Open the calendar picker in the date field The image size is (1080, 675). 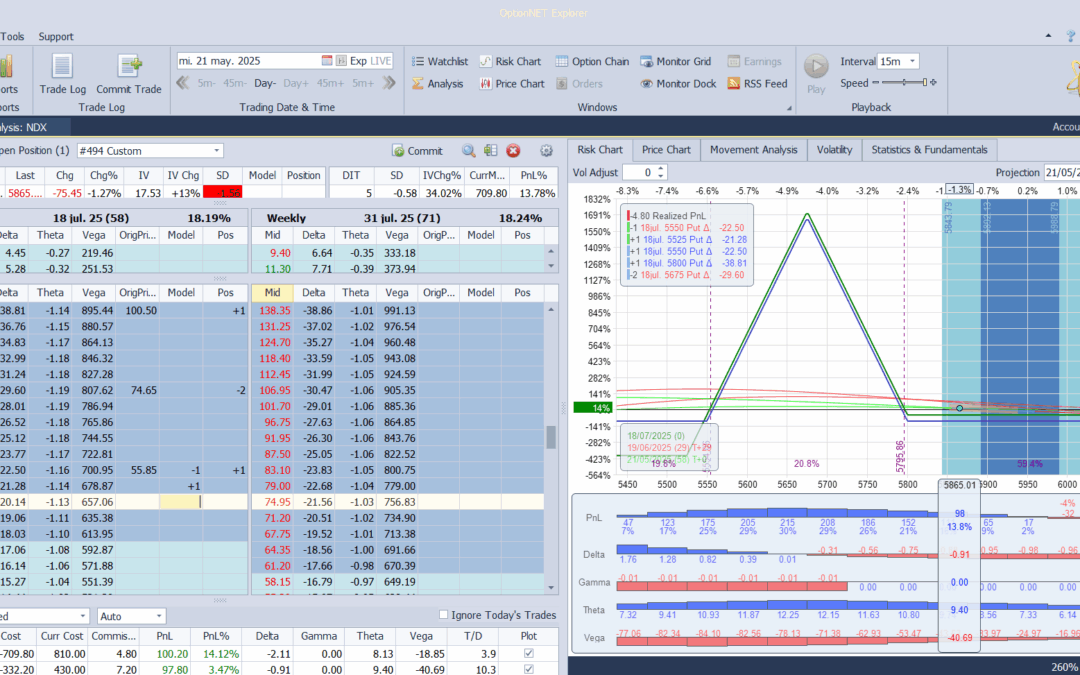(x=327, y=61)
